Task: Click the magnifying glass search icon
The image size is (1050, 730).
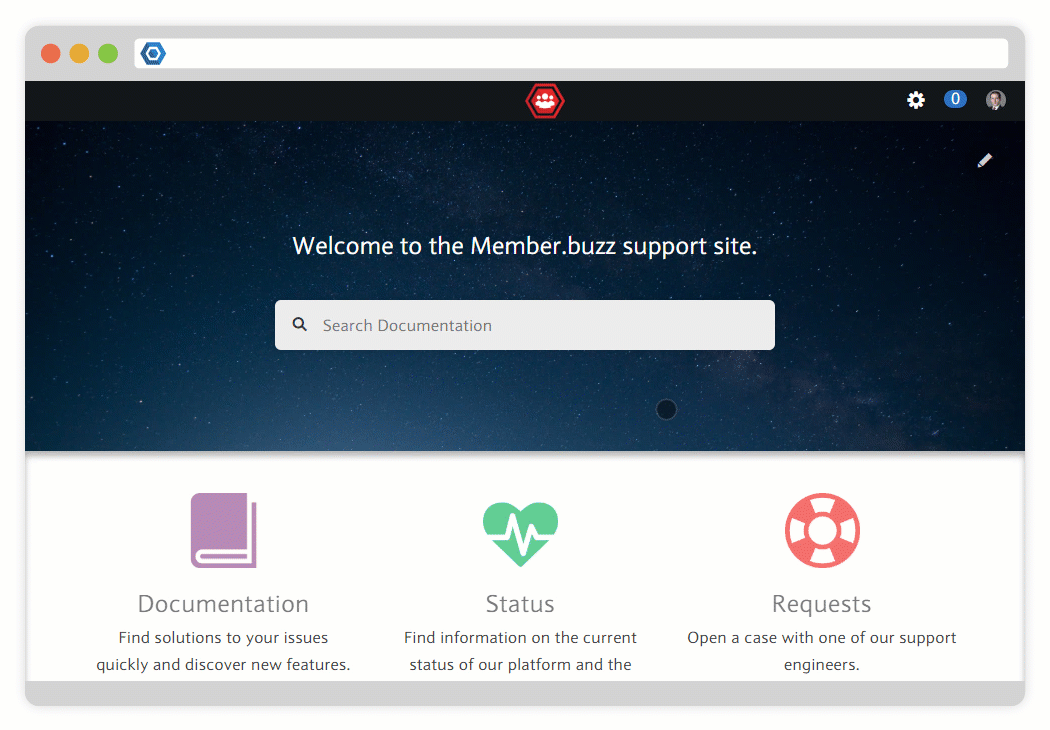Action: [300, 325]
